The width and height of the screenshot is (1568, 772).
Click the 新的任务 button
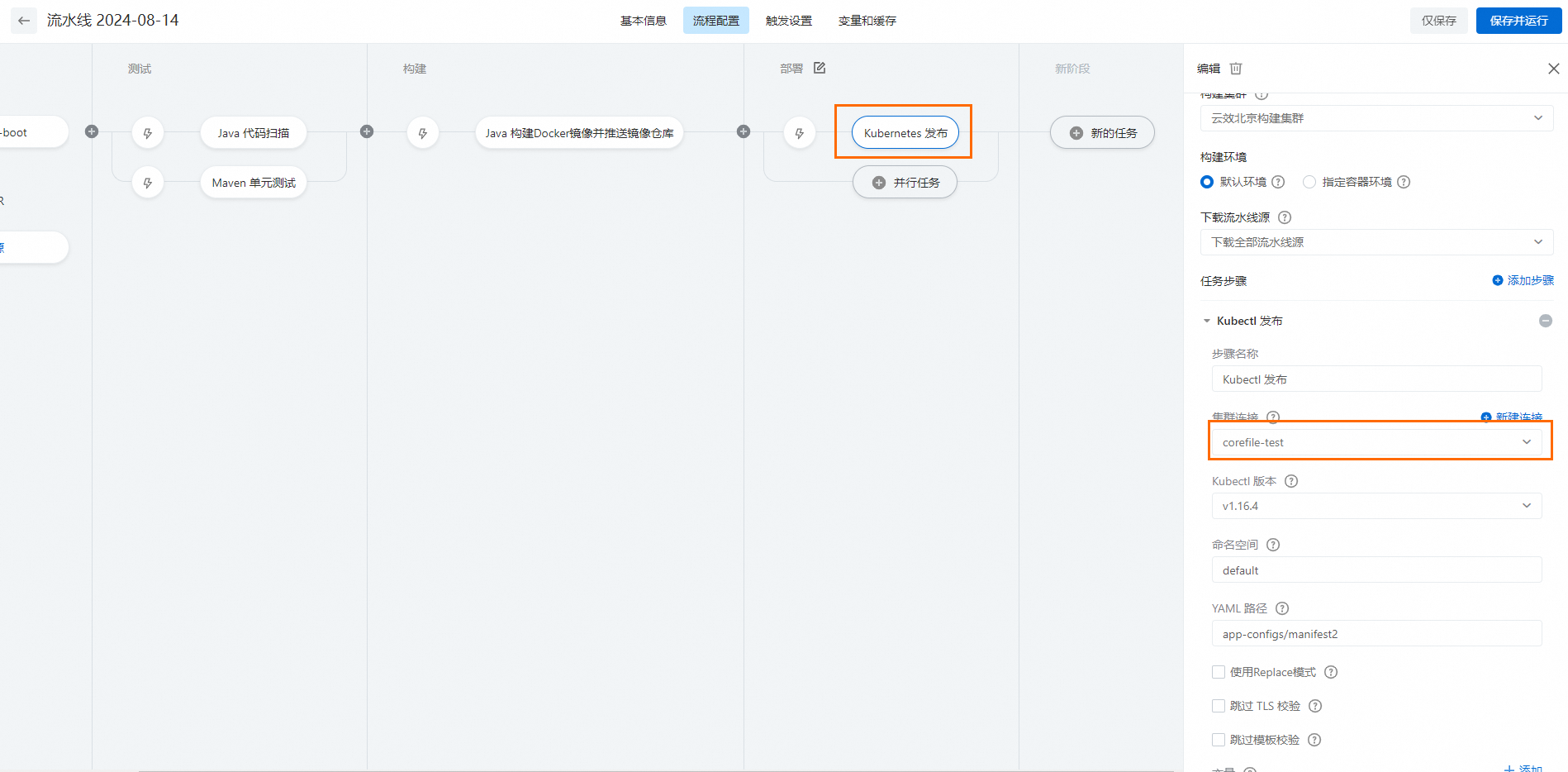(x=1102, y=132)
